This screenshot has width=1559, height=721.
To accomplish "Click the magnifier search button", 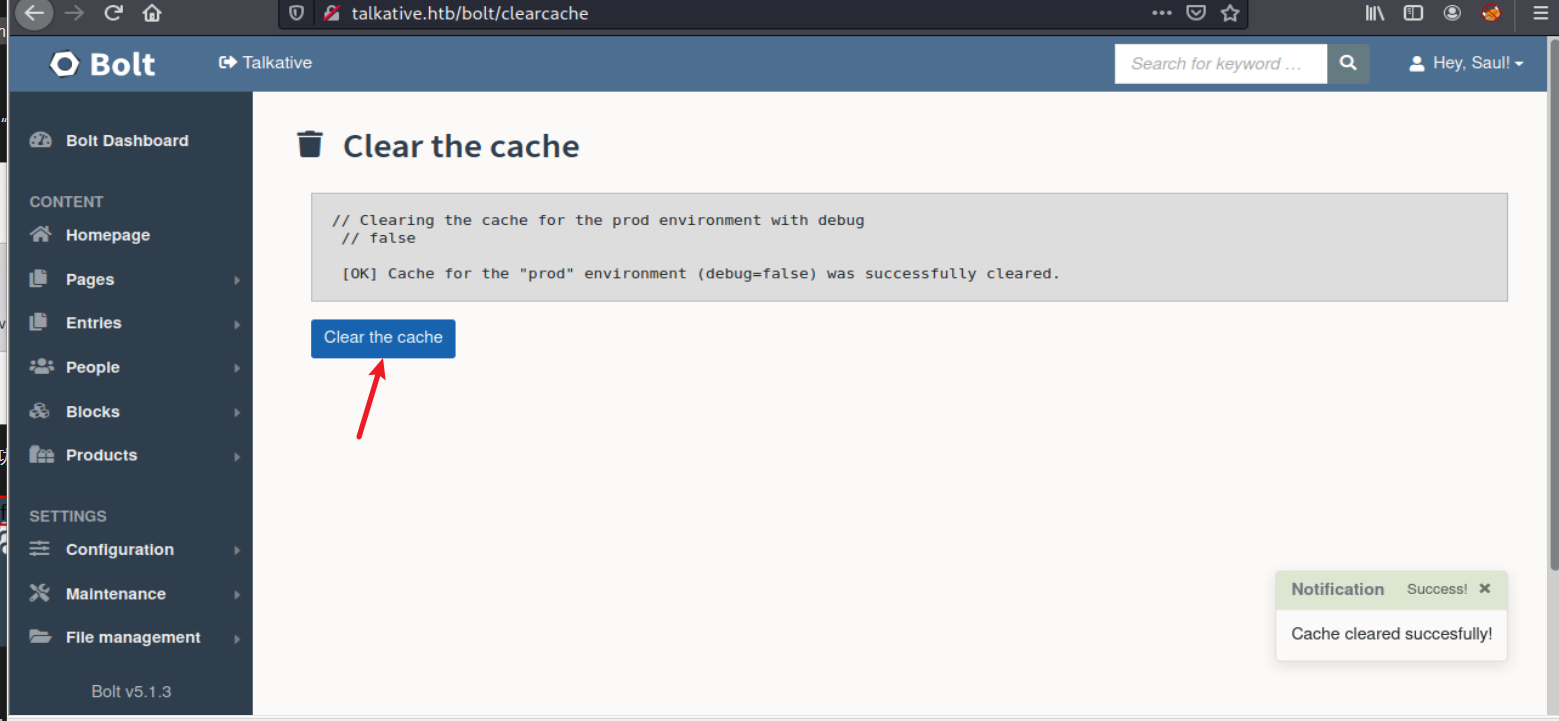I will tap(1348, 63).
